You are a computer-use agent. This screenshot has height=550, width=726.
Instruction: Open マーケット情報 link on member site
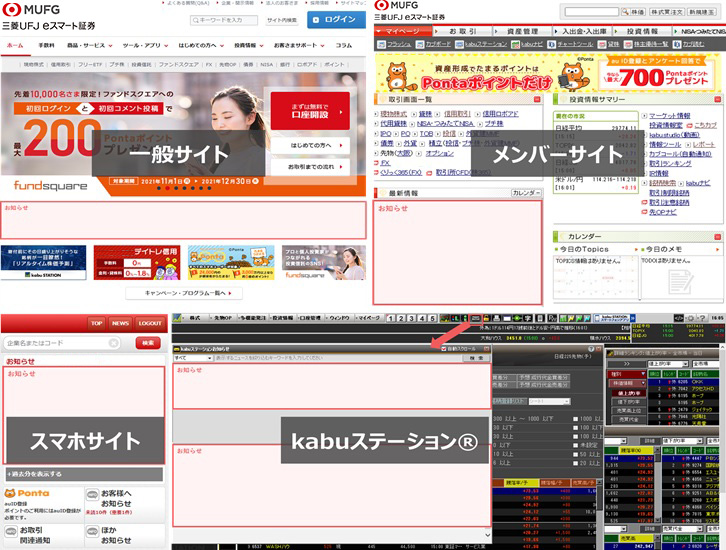670,115
